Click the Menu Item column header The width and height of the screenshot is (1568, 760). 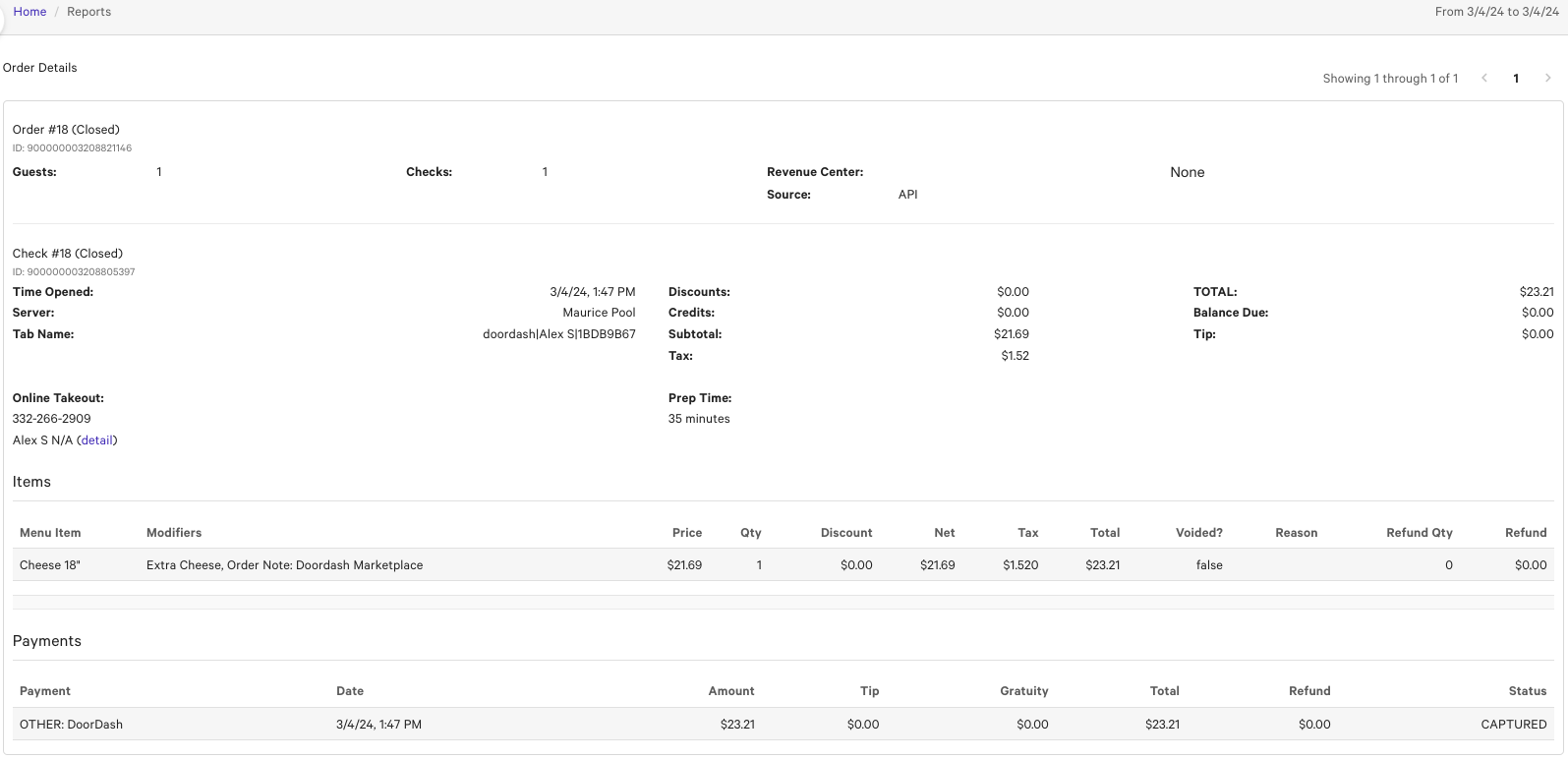pos(50,533)
